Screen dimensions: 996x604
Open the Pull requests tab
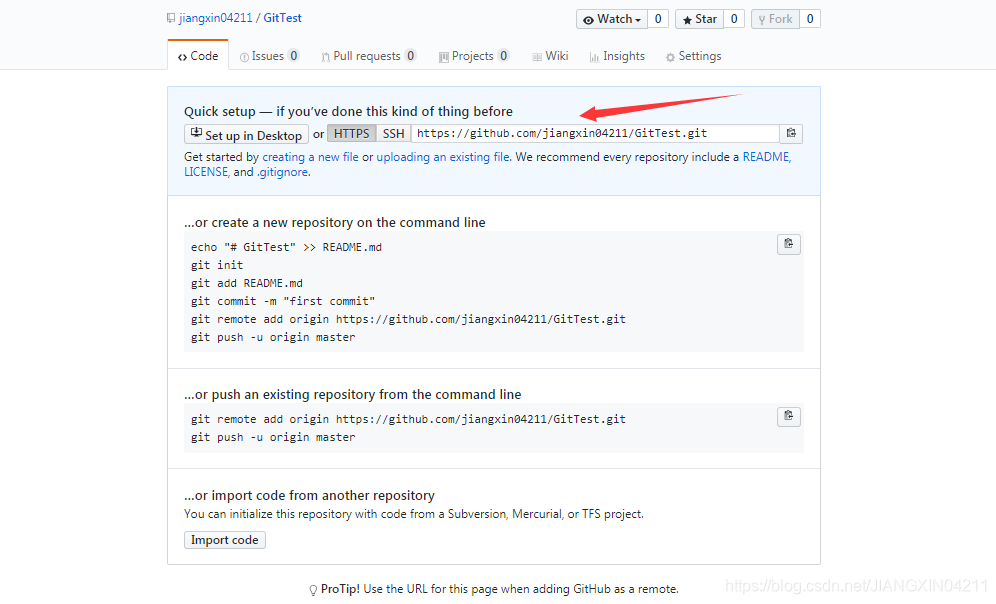[x=368, y=56]
